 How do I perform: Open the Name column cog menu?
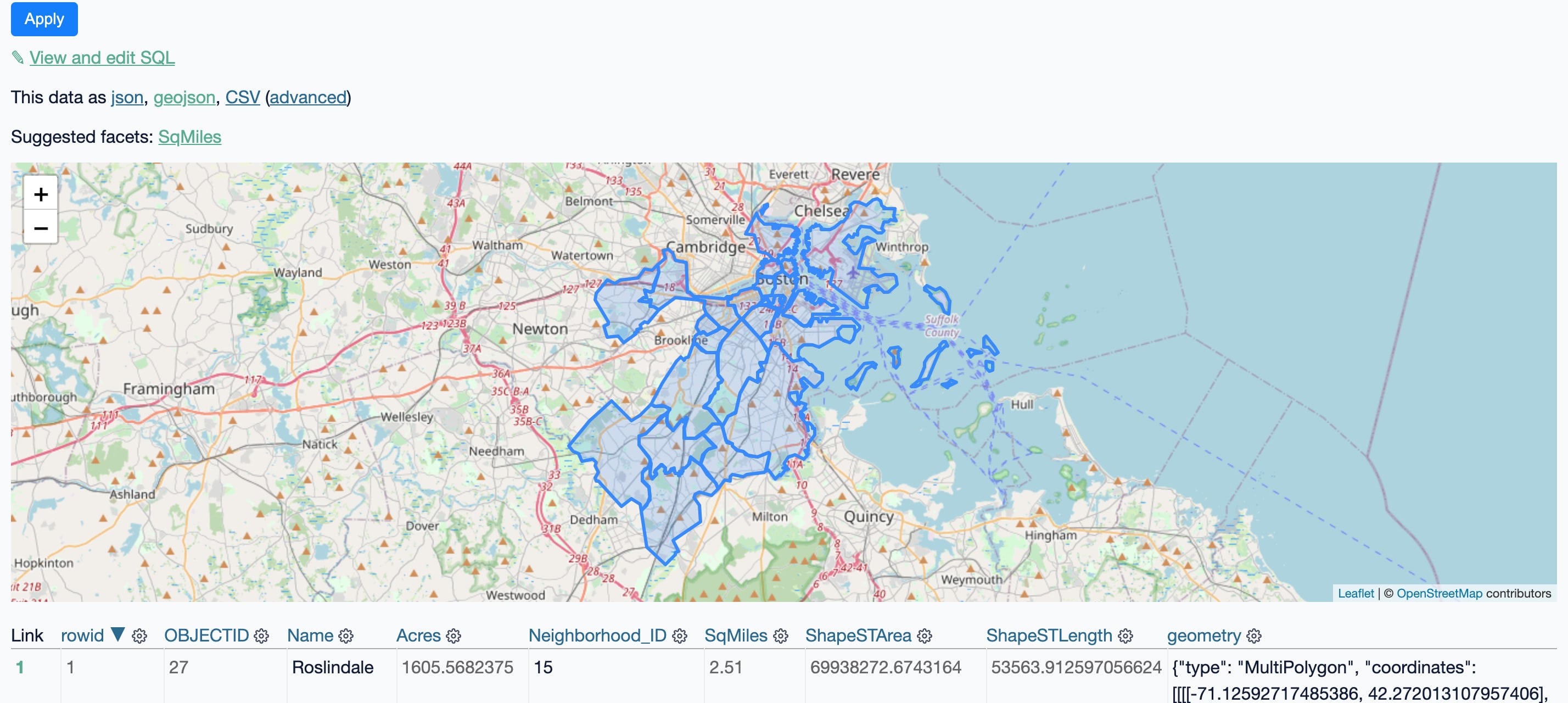point(346,636)
